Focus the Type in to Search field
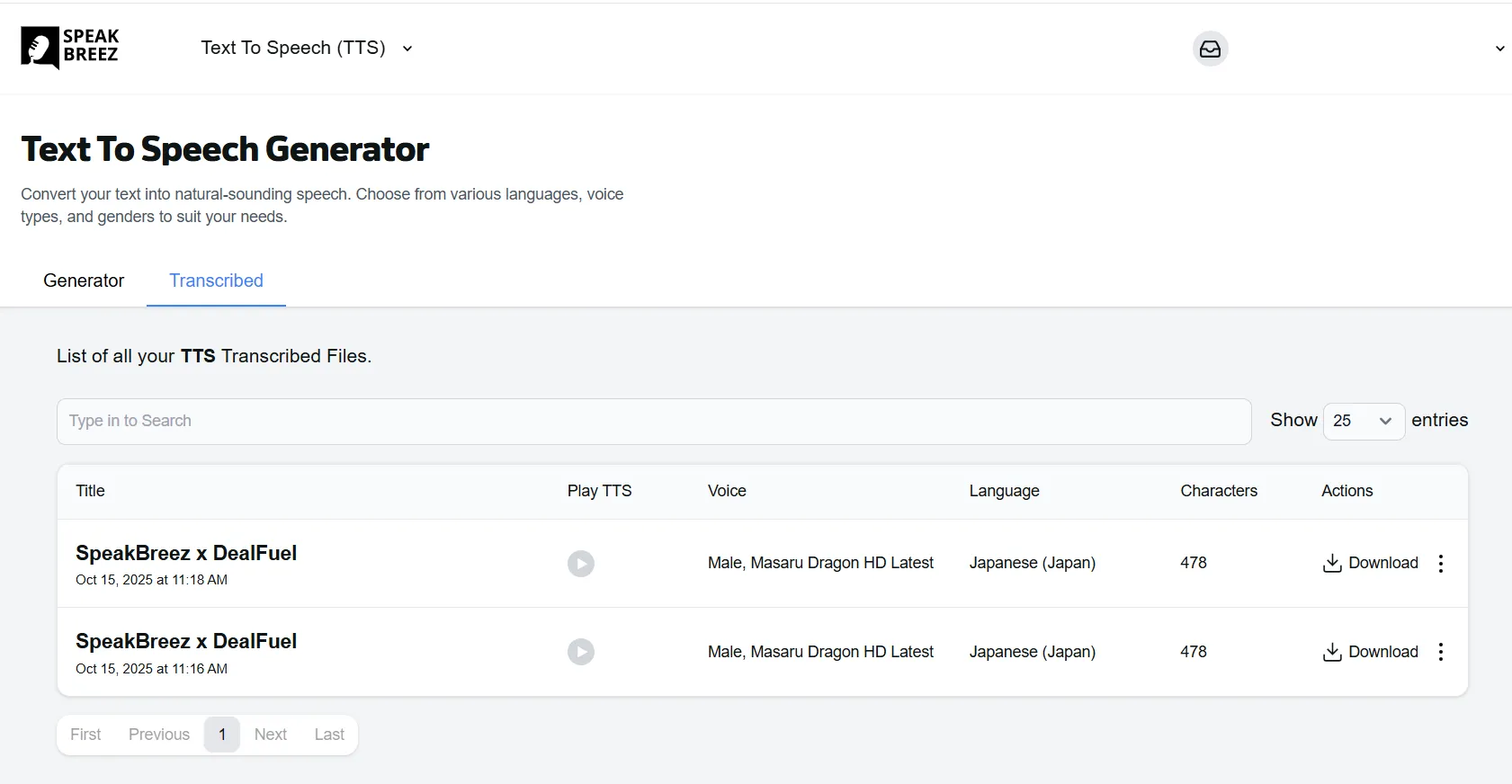Image resolution: width=1512 pixels, height=784 pixels. (x=654, y=421)
